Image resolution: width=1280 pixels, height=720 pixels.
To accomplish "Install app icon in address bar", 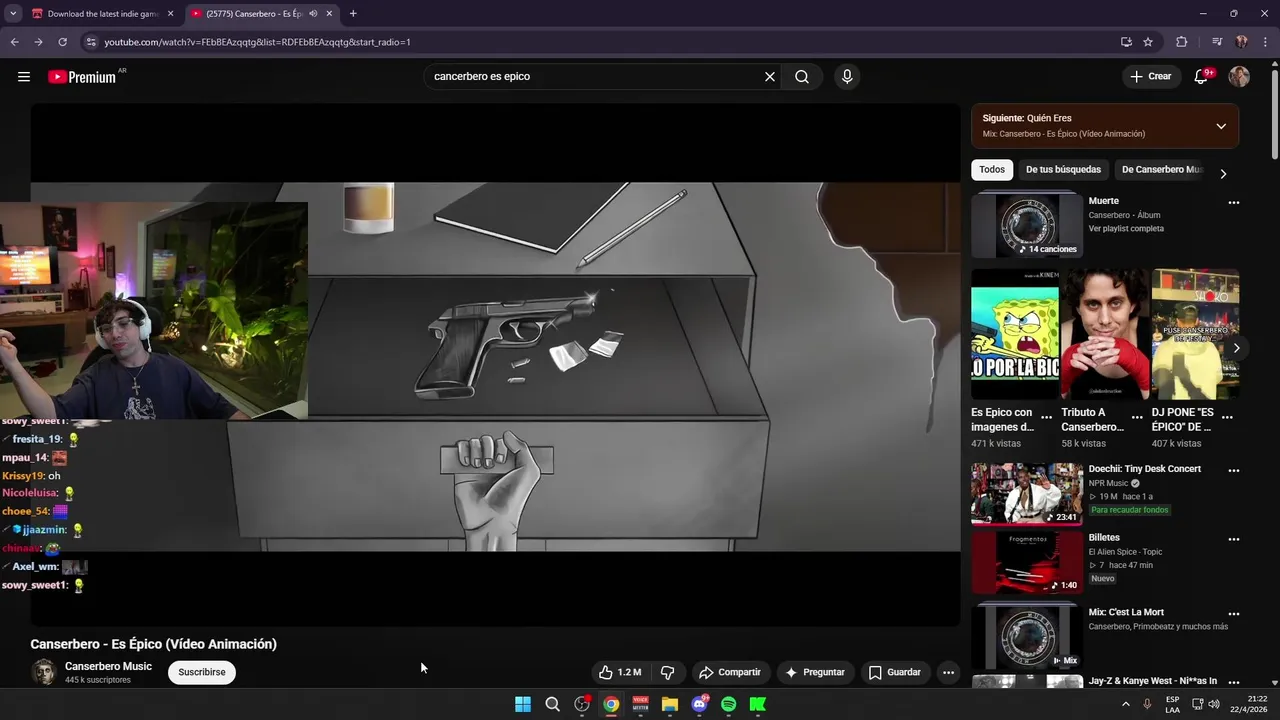I will [x=1126, y=42].
